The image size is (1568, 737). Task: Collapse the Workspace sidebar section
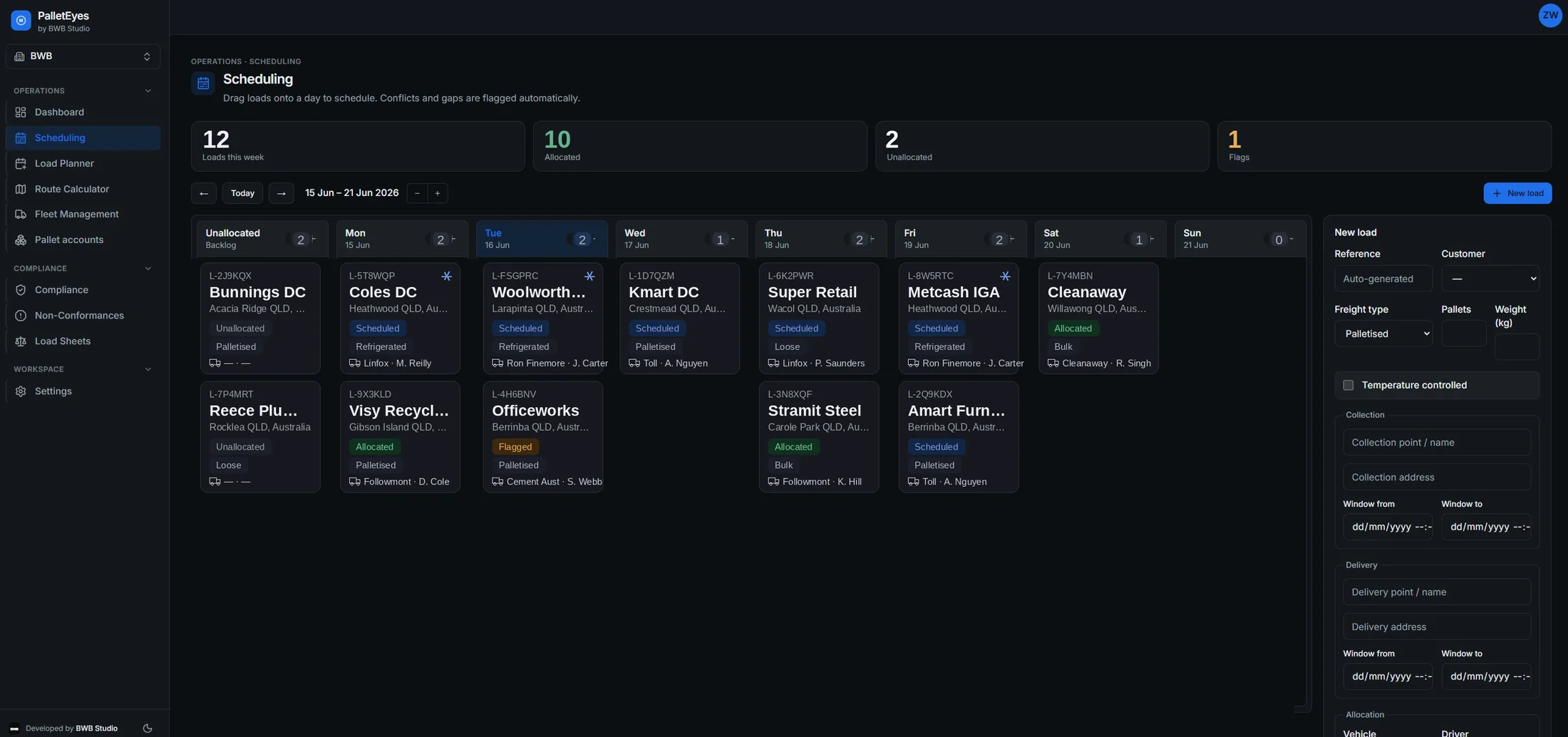pyautogui.click(x=148, y=369)
